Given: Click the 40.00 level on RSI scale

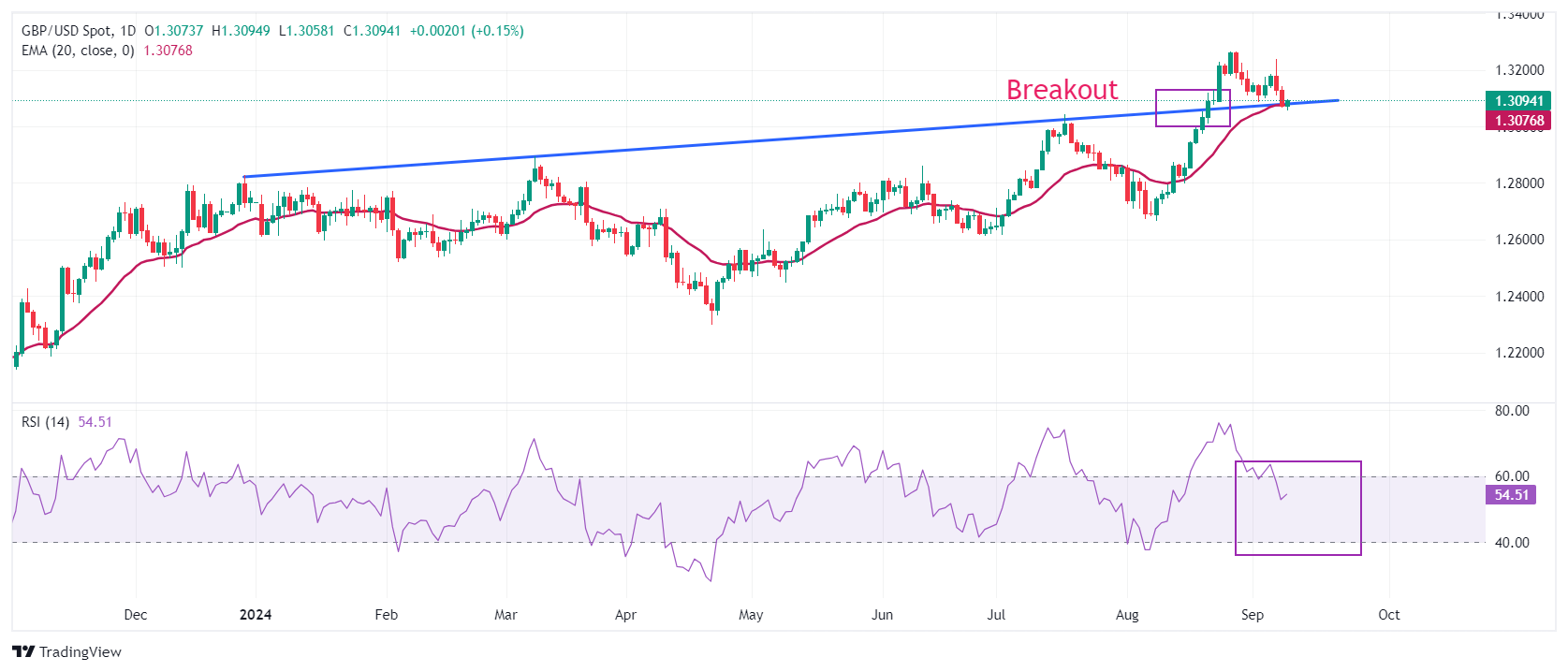Looking at the screenshot, I should pyautogui.click(x=1511, y=543).
